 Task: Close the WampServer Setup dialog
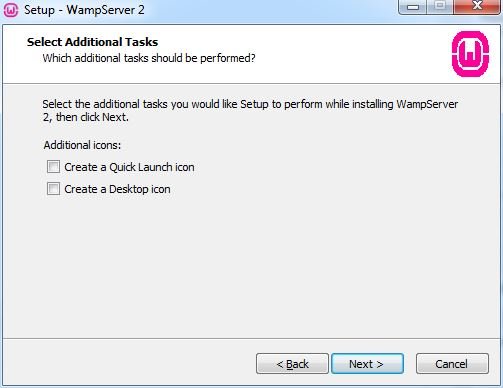[x=477, y=7]
